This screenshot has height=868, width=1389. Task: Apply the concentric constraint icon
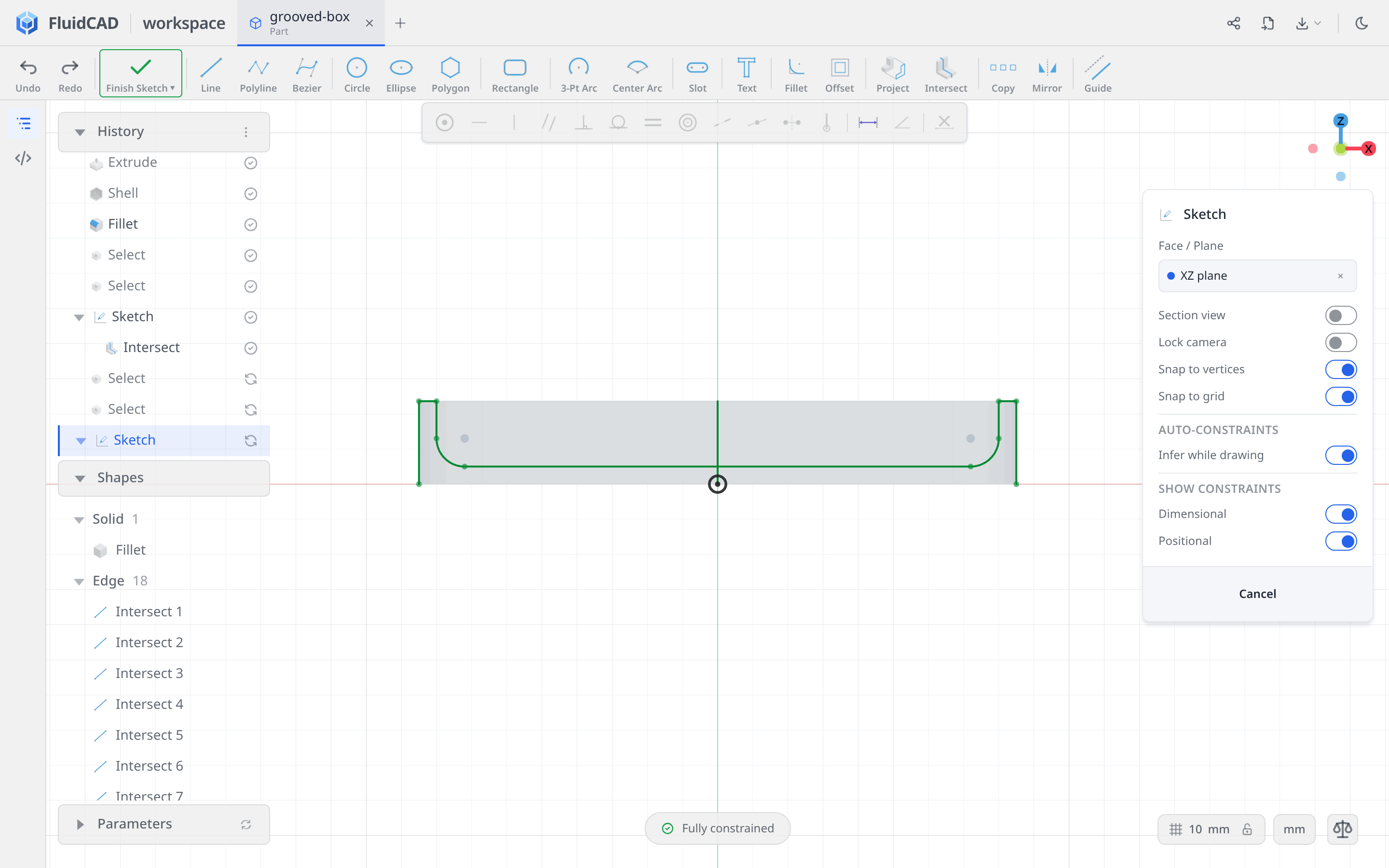coord(687,122)
